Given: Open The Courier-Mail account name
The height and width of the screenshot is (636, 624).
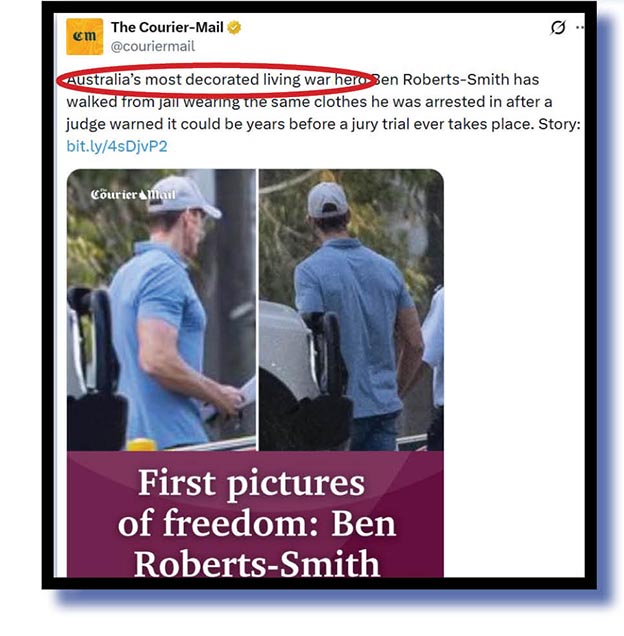Looking at the screenshot, I should pos(167,27).
